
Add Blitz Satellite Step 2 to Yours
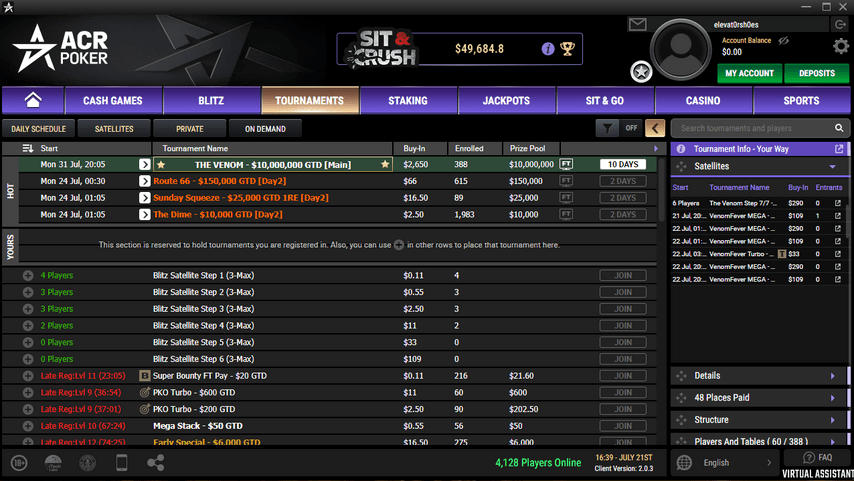click(x=28, y=292)
